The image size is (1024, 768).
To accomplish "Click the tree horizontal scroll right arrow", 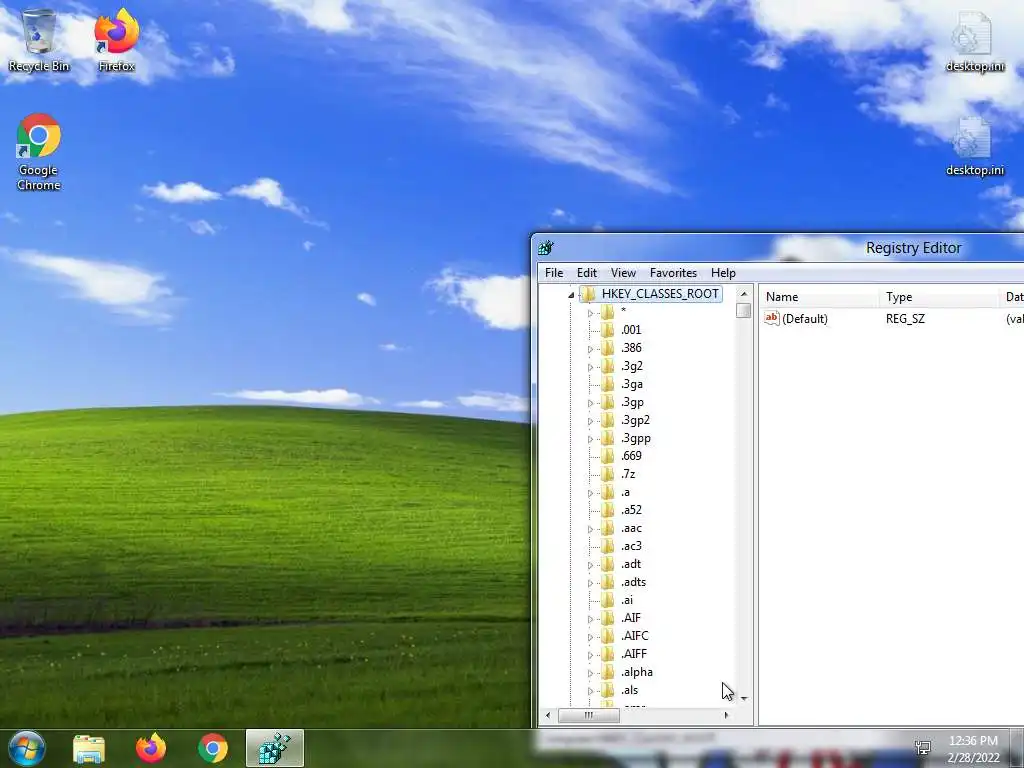I will click(x=726, y=715).
